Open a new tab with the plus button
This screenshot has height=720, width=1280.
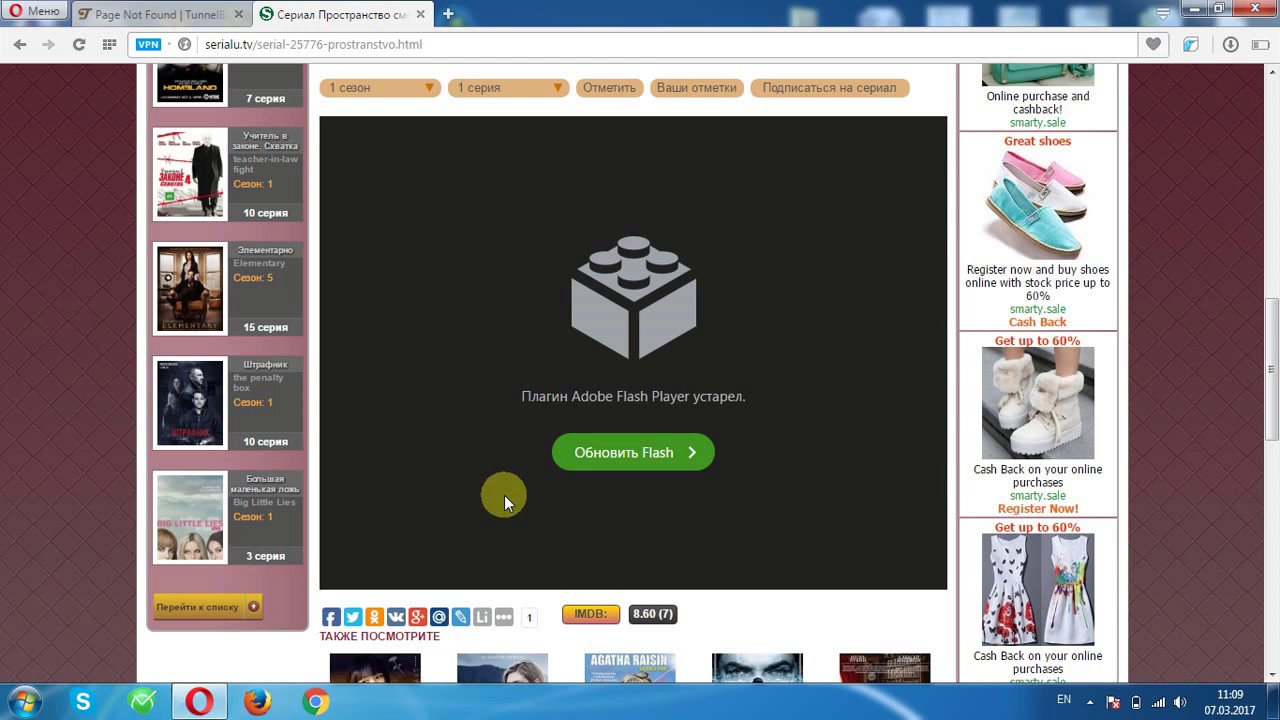[448, 14]
